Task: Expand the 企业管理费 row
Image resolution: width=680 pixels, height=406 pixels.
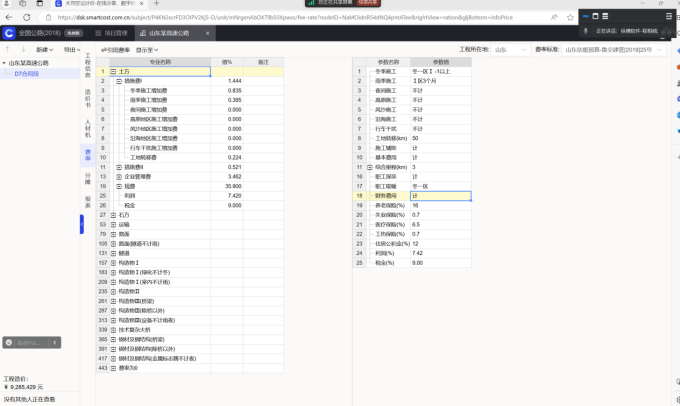Action: tap(114, 176)
